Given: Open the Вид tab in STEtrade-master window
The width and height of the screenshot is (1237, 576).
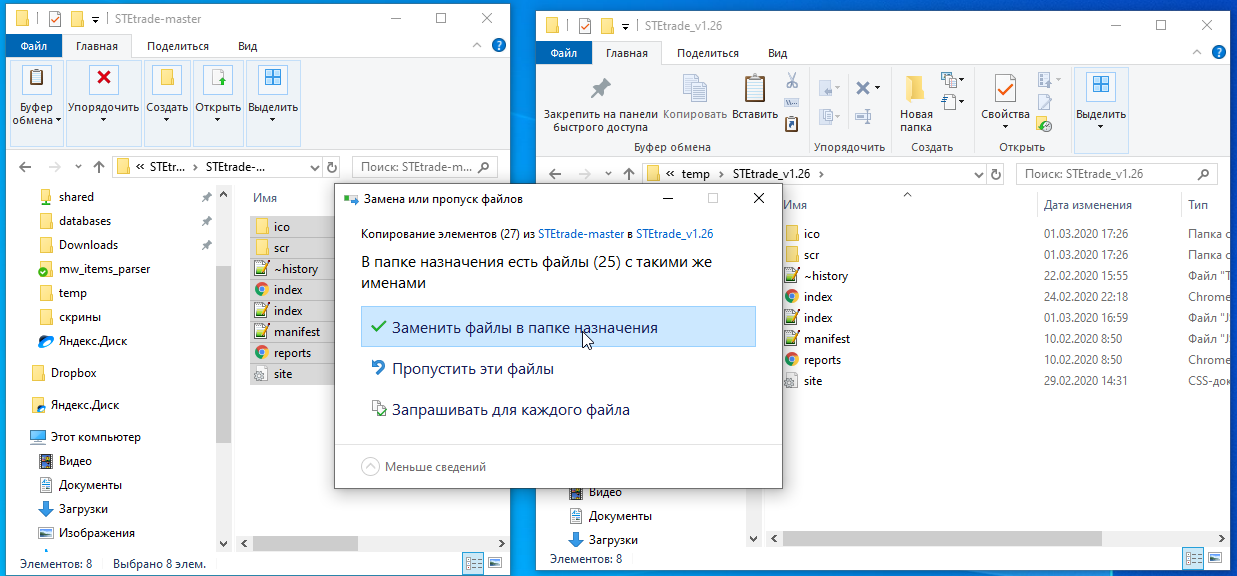Looking at the screenshot, I should pos(247,46).
